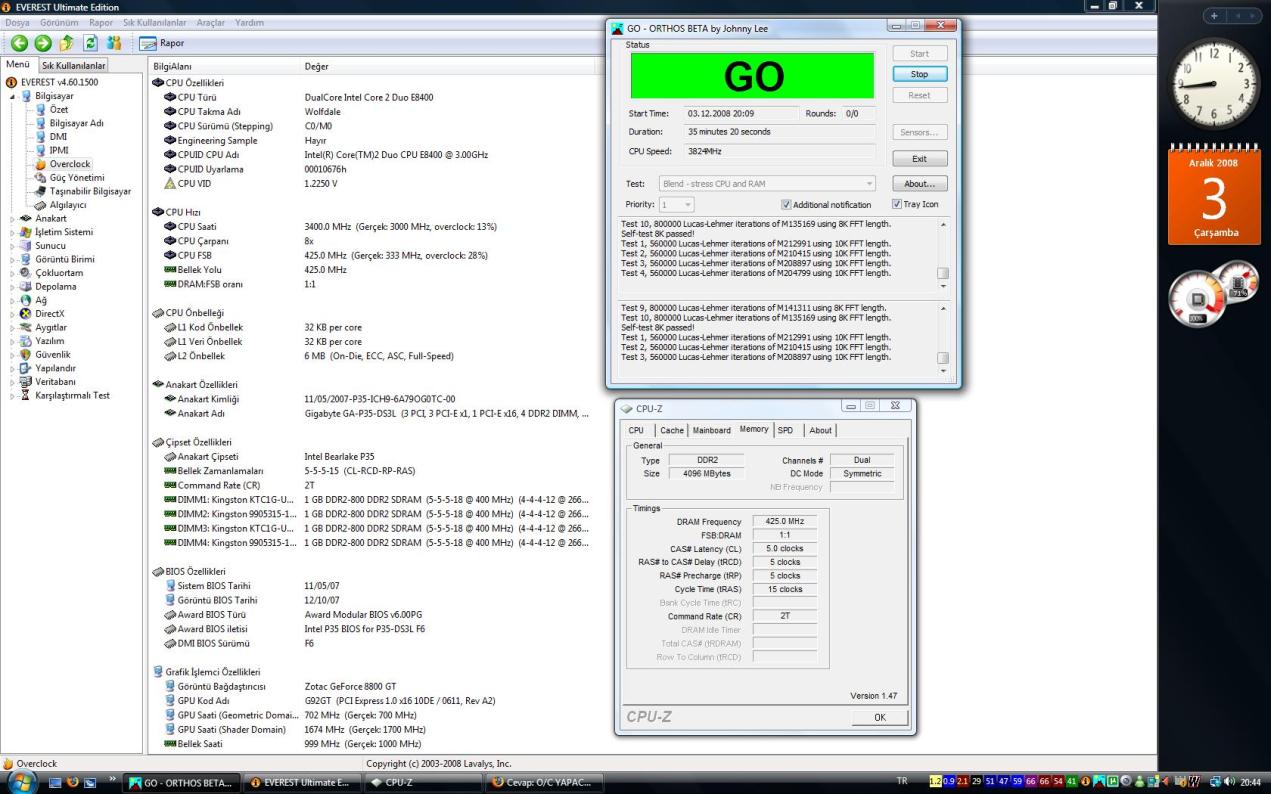The image size is (1271, 794).
Task: Switch to the Mainboard tab in CPU-Z
Action: (712, 430)
